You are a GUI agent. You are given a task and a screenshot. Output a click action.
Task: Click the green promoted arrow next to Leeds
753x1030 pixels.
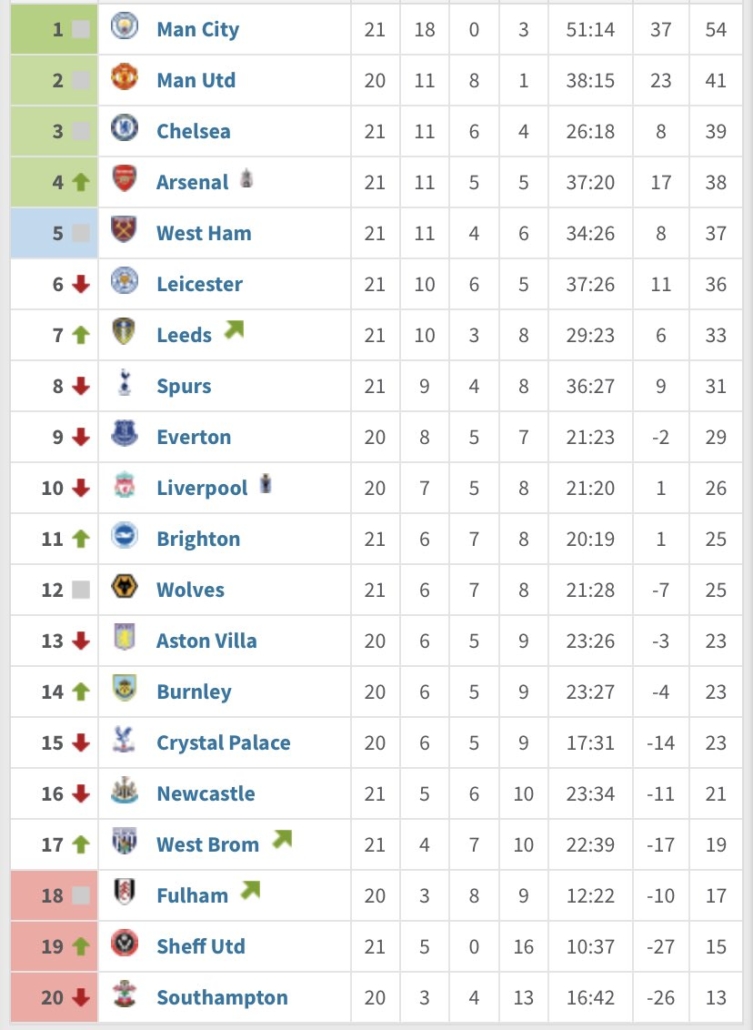tap(234, 328)
